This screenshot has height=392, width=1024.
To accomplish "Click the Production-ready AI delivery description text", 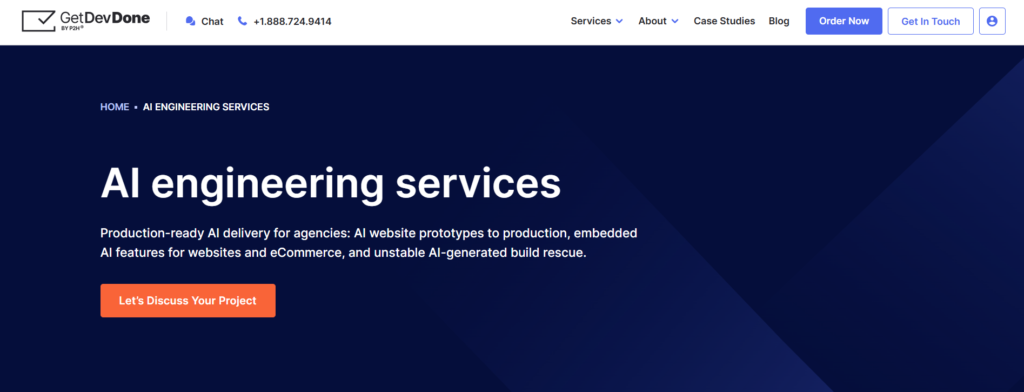I will pos(369,243).
